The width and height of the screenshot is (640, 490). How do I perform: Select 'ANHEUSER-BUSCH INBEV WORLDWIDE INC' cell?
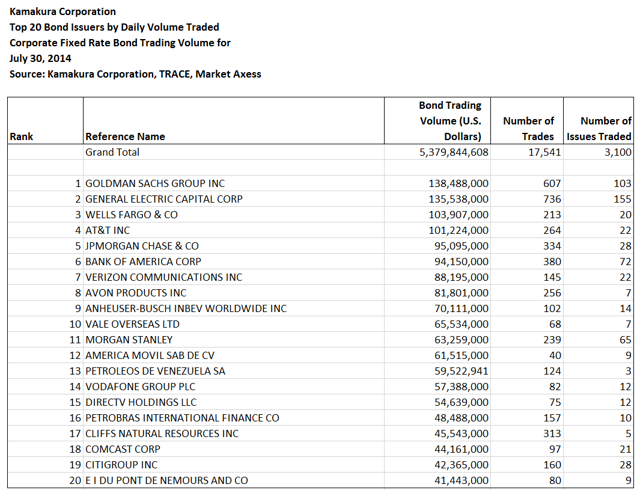click(x=186, y=308)
